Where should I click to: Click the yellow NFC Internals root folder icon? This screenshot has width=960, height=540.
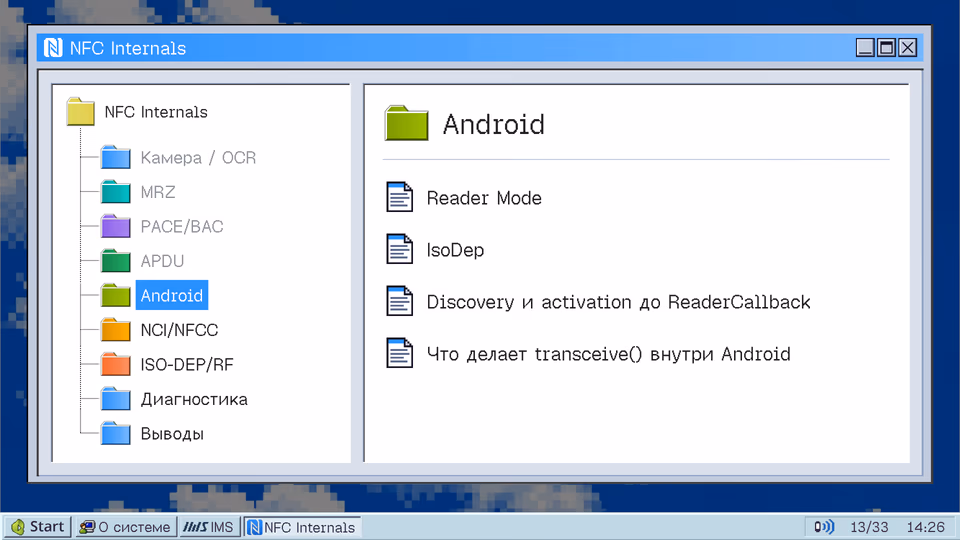tap(80, 111)
